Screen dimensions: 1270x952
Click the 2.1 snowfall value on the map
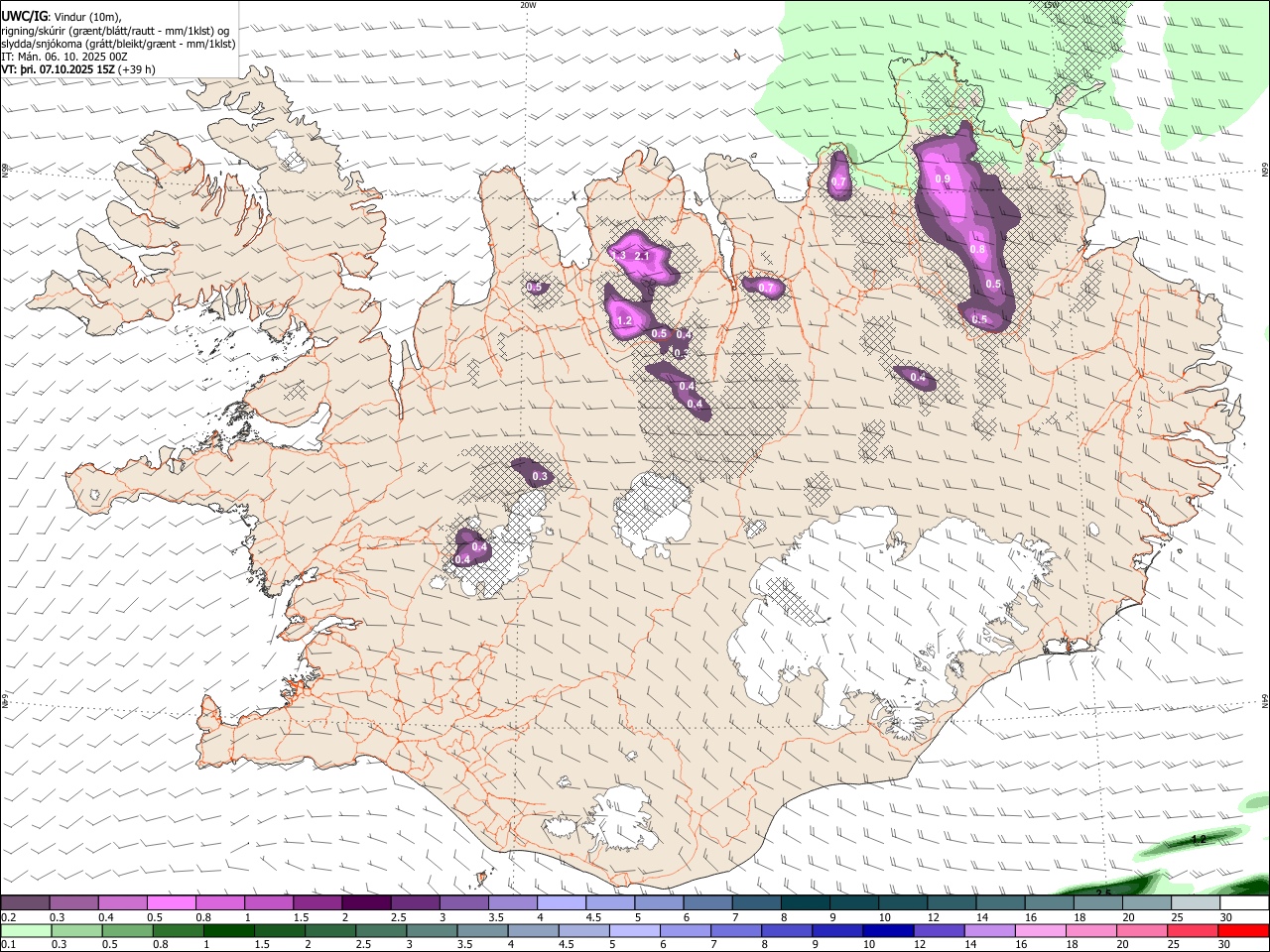coord(642,256)
